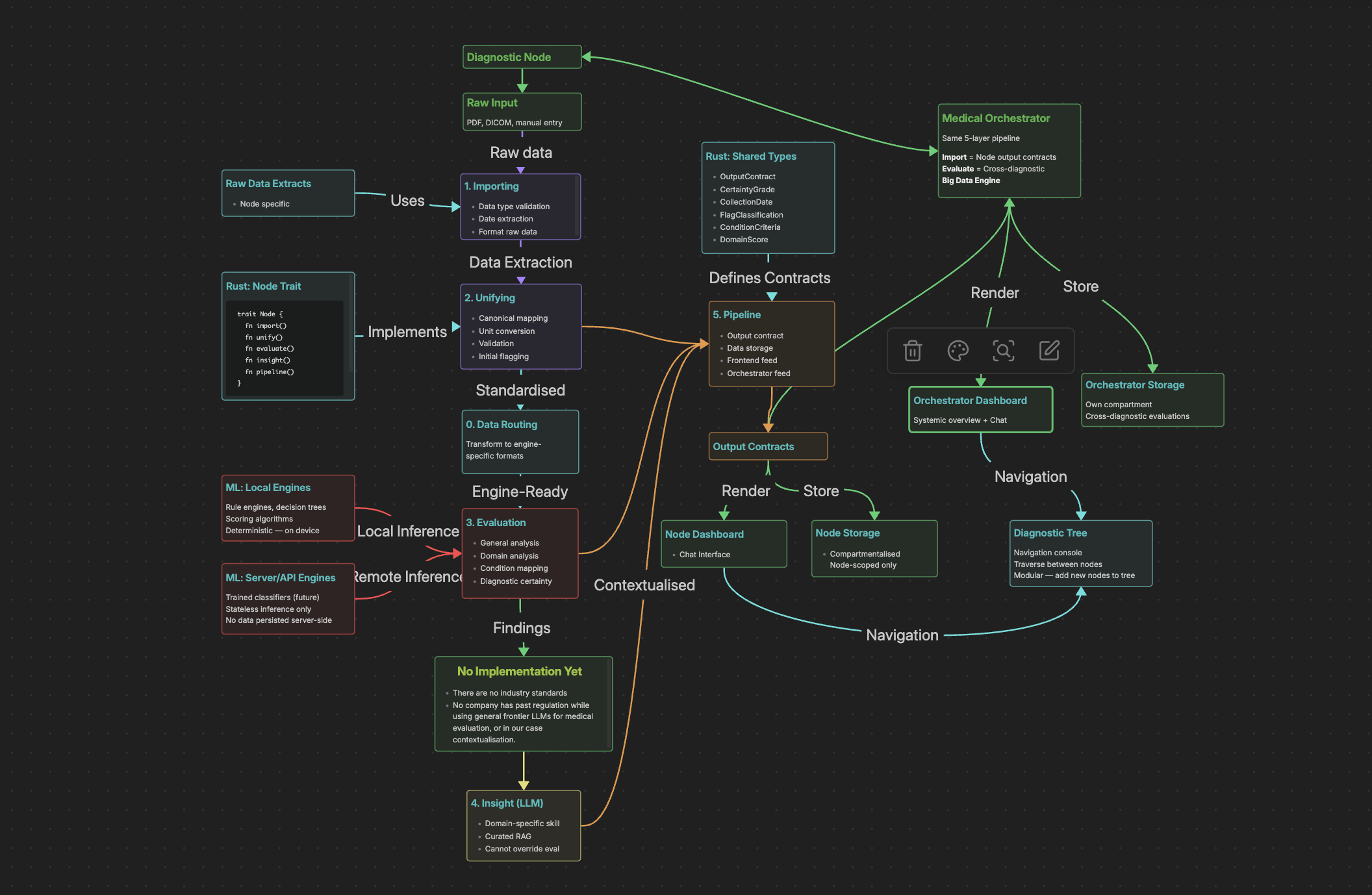Image resolution: width=1372 pixels, height=895 pixels.
Task: Open the palette color picker icon
Action: (x=958, y=351)
